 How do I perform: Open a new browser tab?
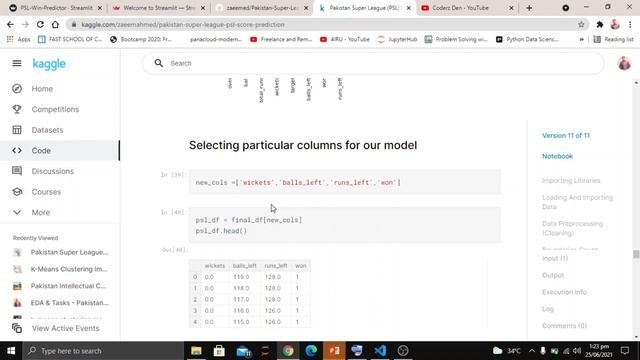point(529,8)
